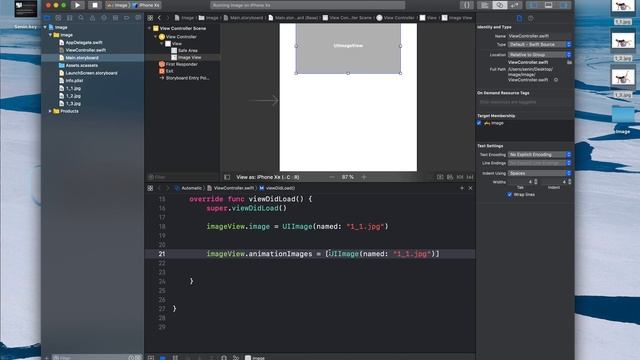Image resolution: width=640 pixels, height=360 pixels.
Task: Open related items grid in assistant jump bar
Action: 150,188
